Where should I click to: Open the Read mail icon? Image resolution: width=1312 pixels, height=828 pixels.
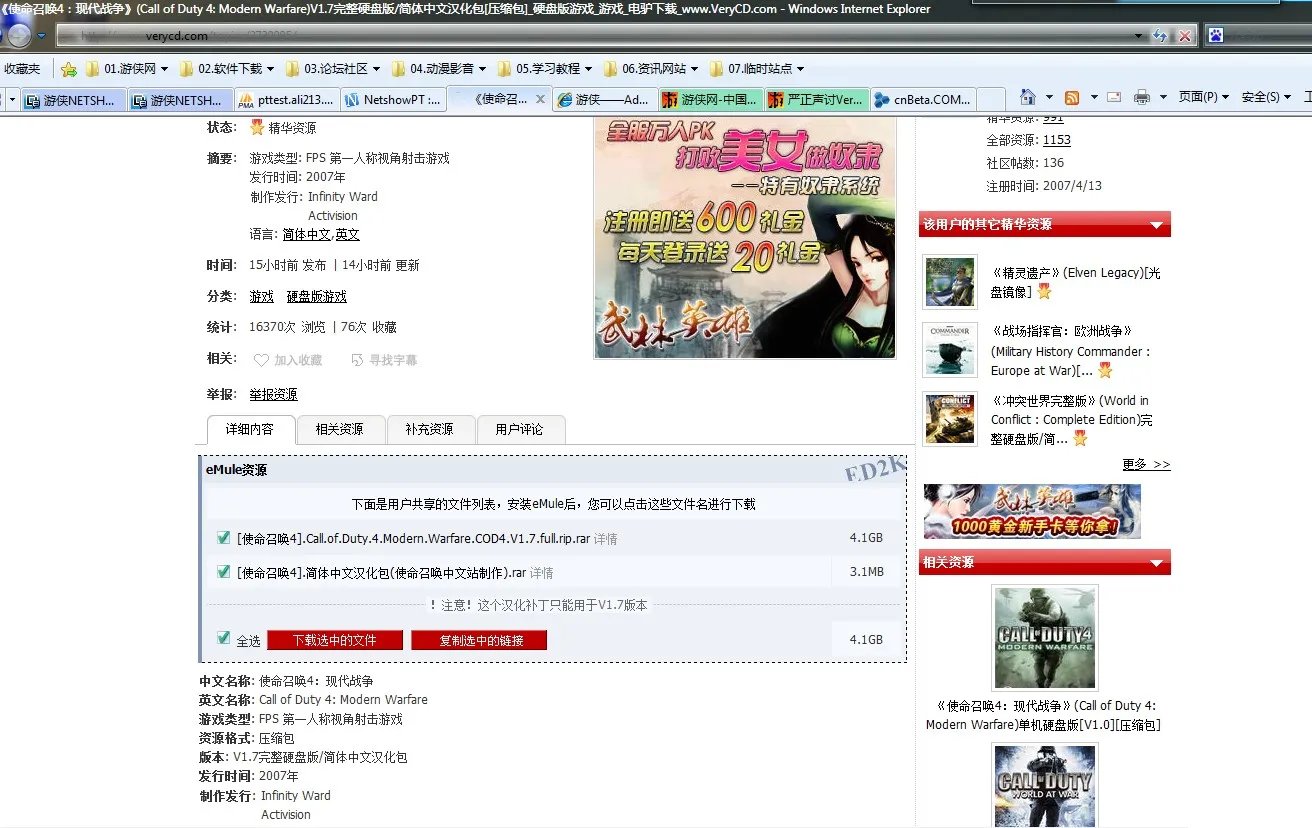pyautogui.click(x=1113, y=97)
